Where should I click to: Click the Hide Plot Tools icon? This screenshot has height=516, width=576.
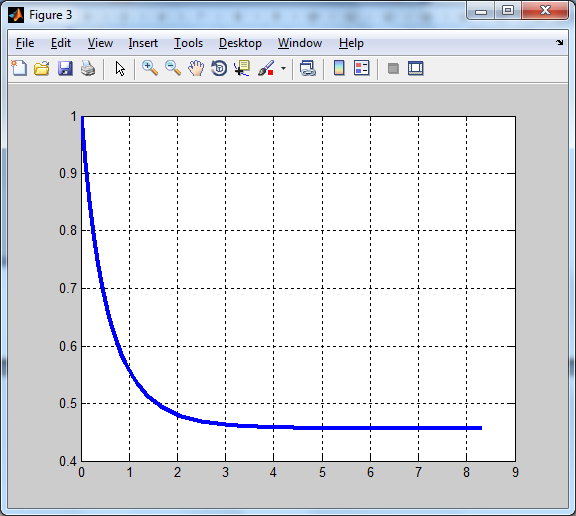pos(393,69)
